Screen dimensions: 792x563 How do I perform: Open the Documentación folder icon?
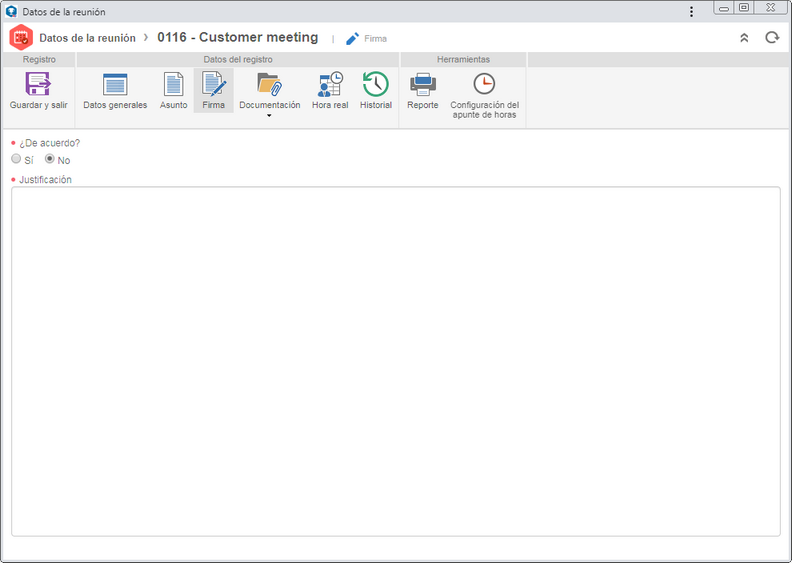point(269,84)
